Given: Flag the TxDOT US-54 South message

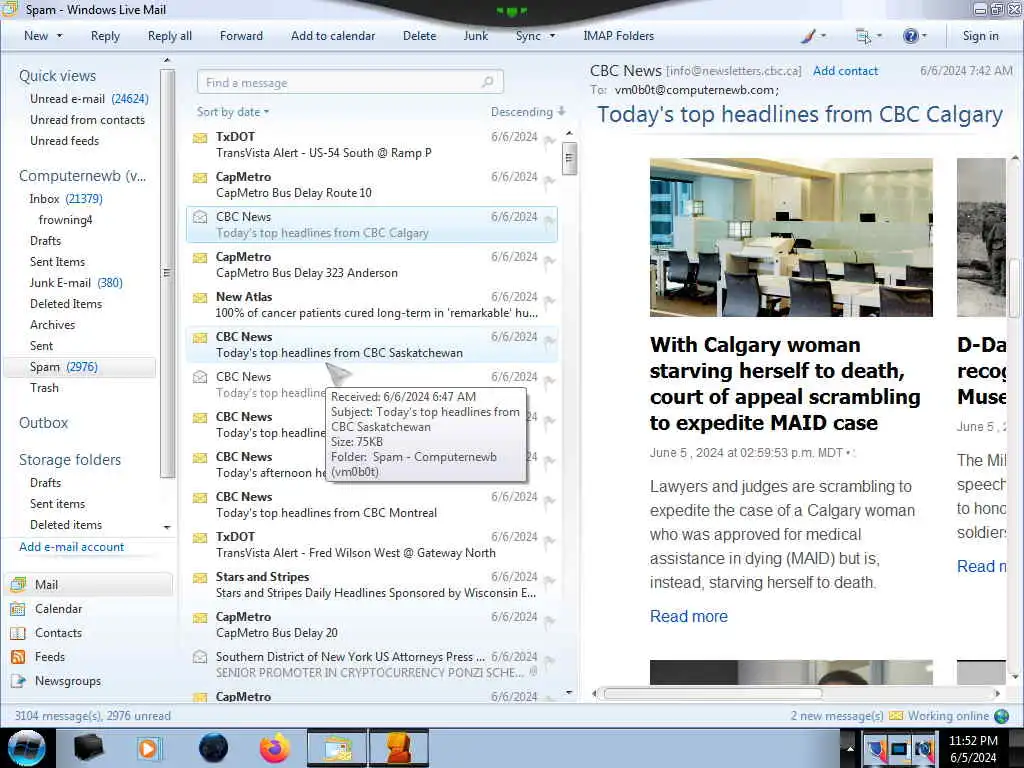Looking at the screenshot, I should tap(549, 141).
